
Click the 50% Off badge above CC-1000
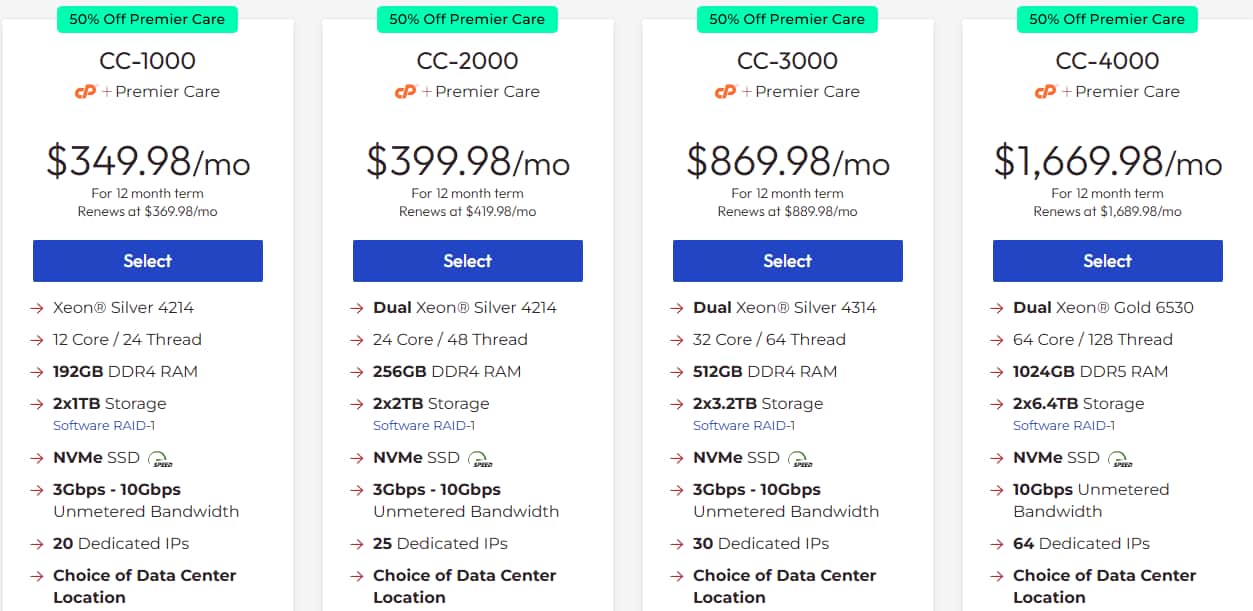147,19
